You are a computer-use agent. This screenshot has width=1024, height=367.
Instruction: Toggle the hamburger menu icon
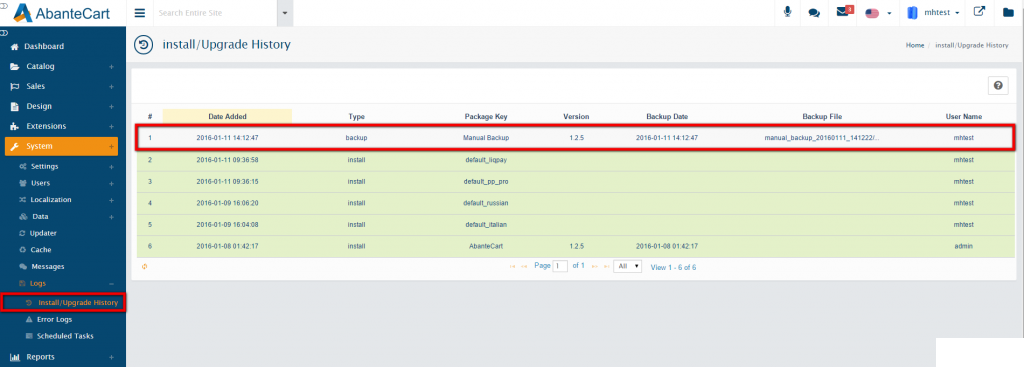click(x=140, y=12)
